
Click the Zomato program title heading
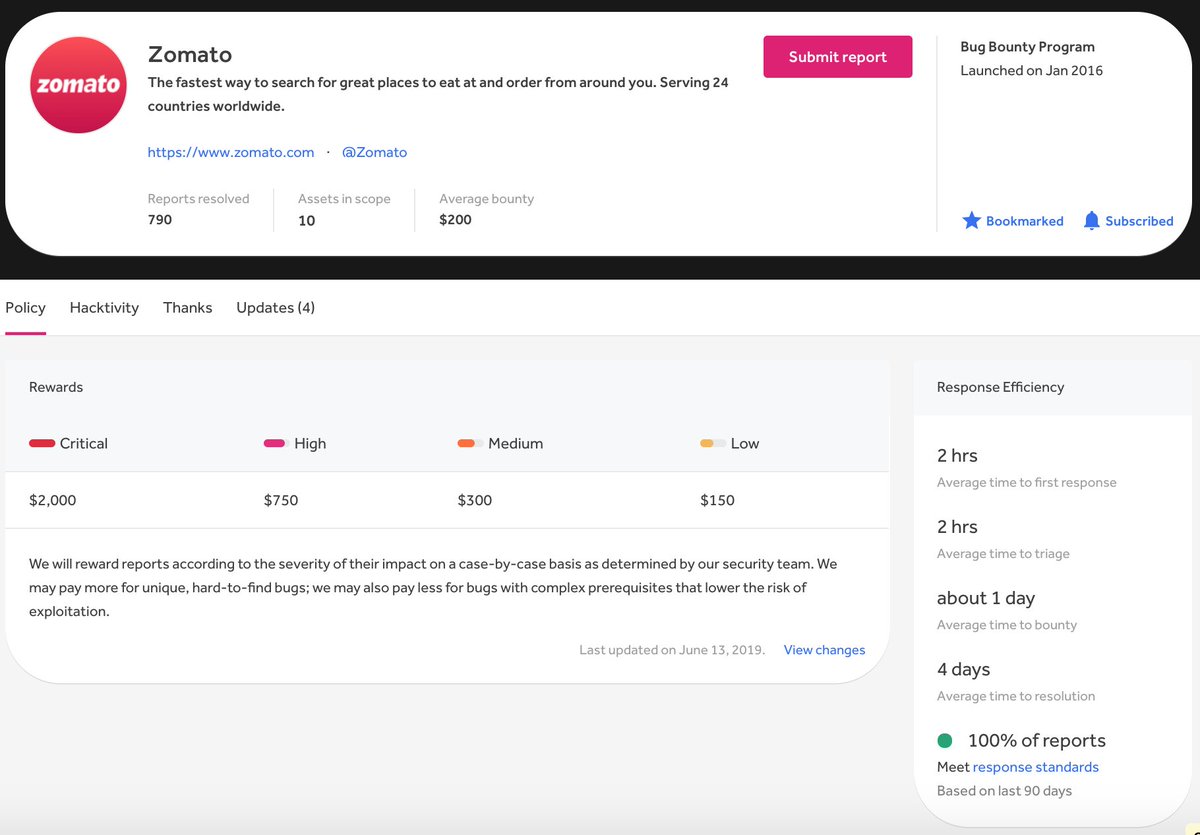(190, 54)
